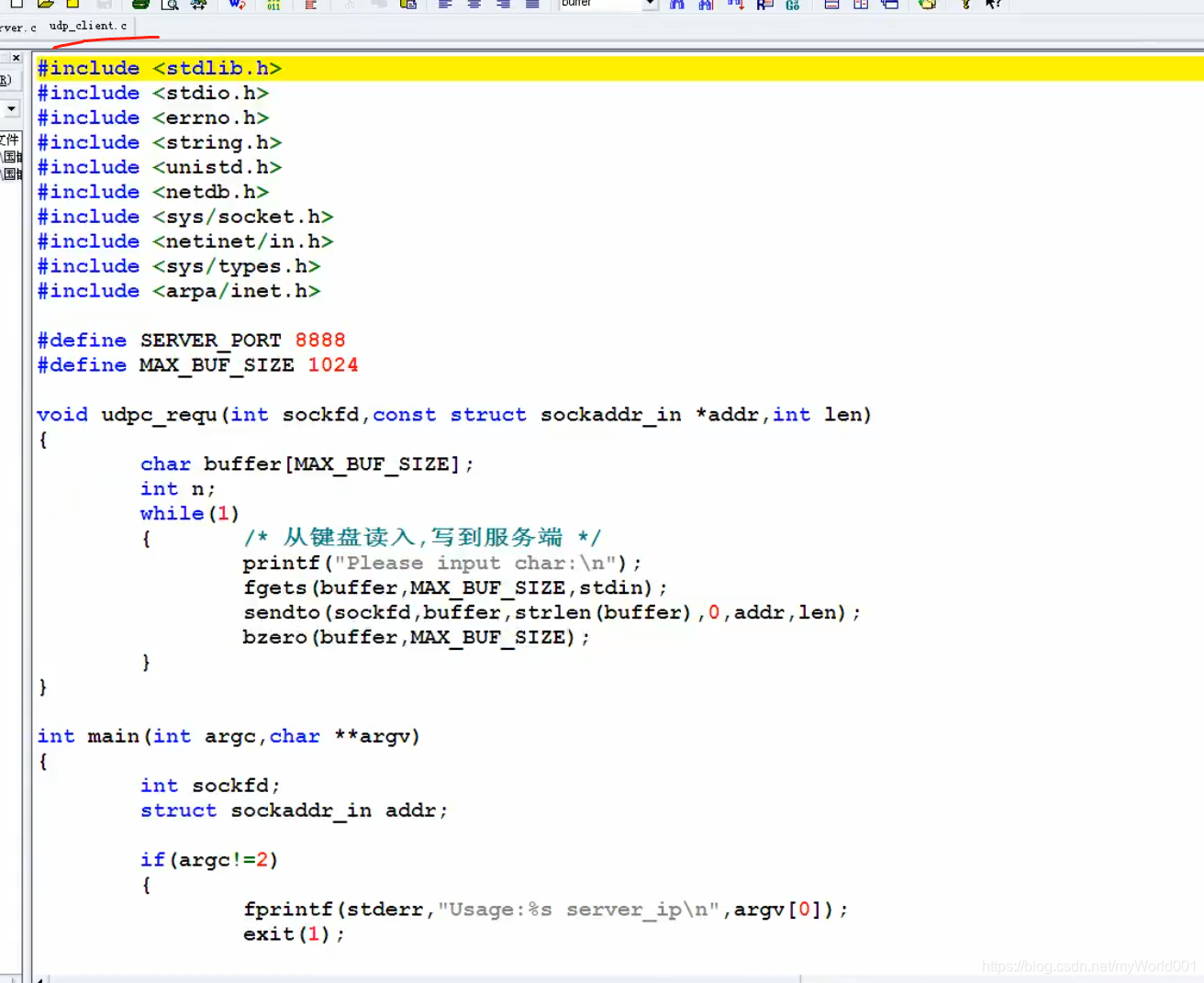
Task: Click the highlighted #include <stdlib.h> line
Action: coord(160,68)
